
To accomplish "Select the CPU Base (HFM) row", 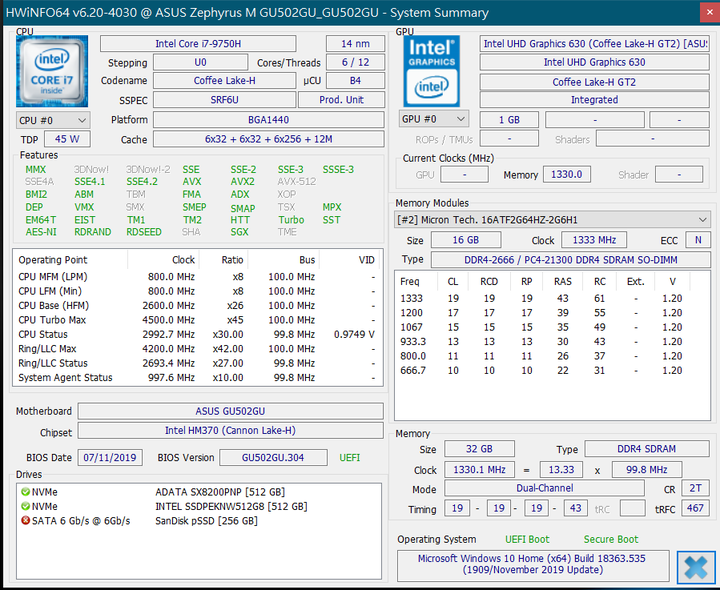I will tap(198, 306).
